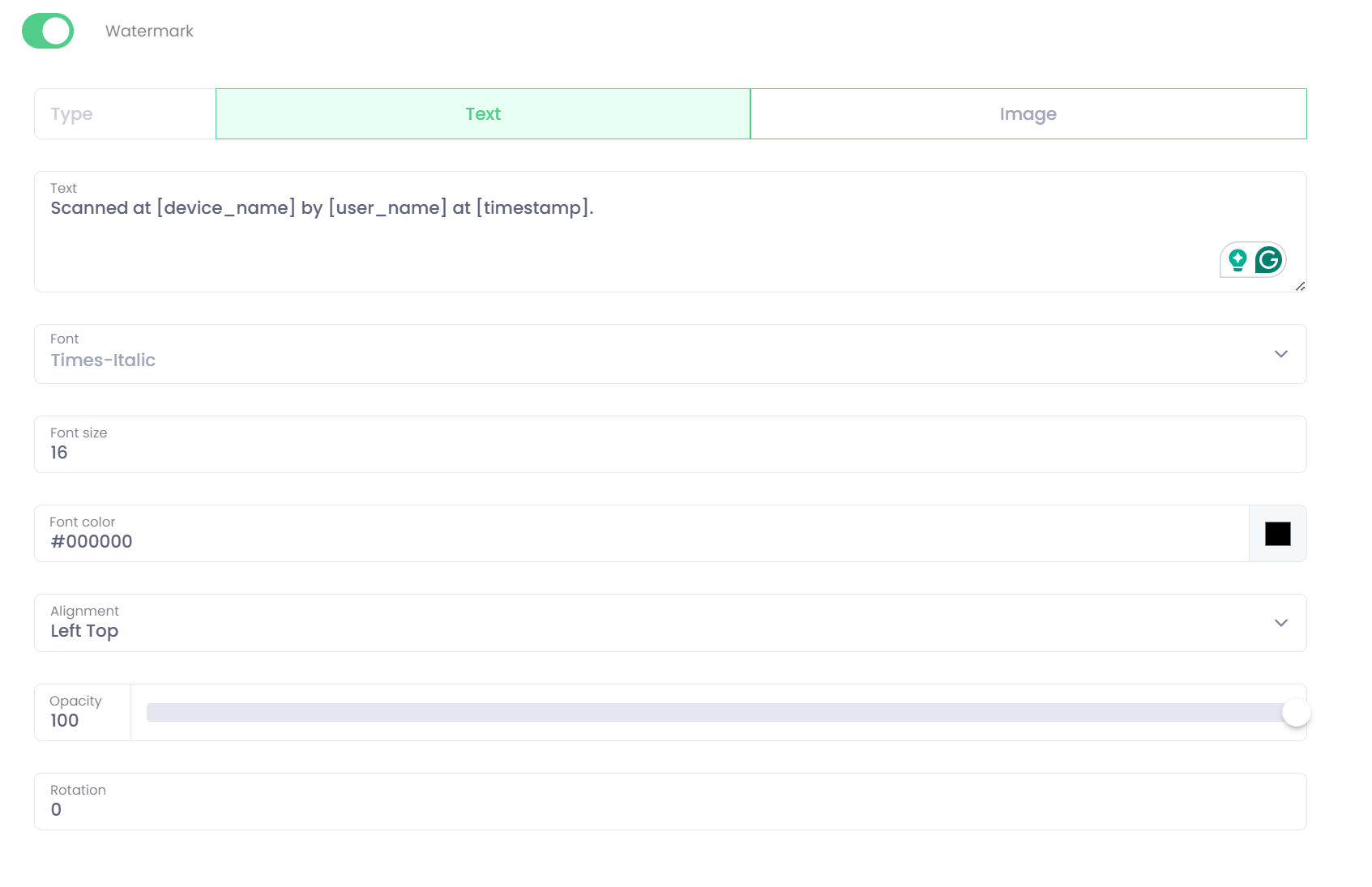
Task: Open the black font color swatch
Action: 1277,534
